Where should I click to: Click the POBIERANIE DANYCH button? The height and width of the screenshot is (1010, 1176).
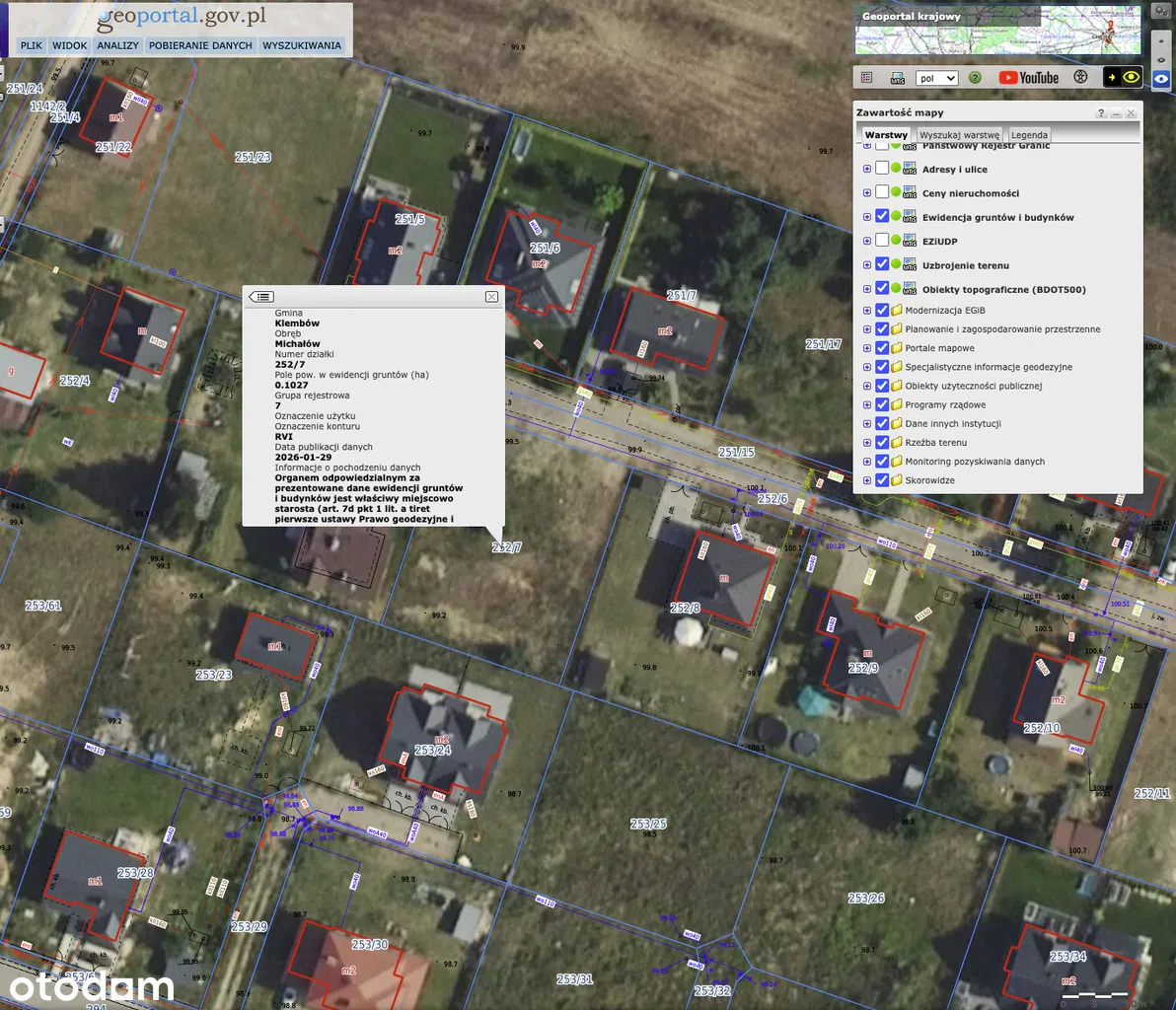(x=201, y=45)
